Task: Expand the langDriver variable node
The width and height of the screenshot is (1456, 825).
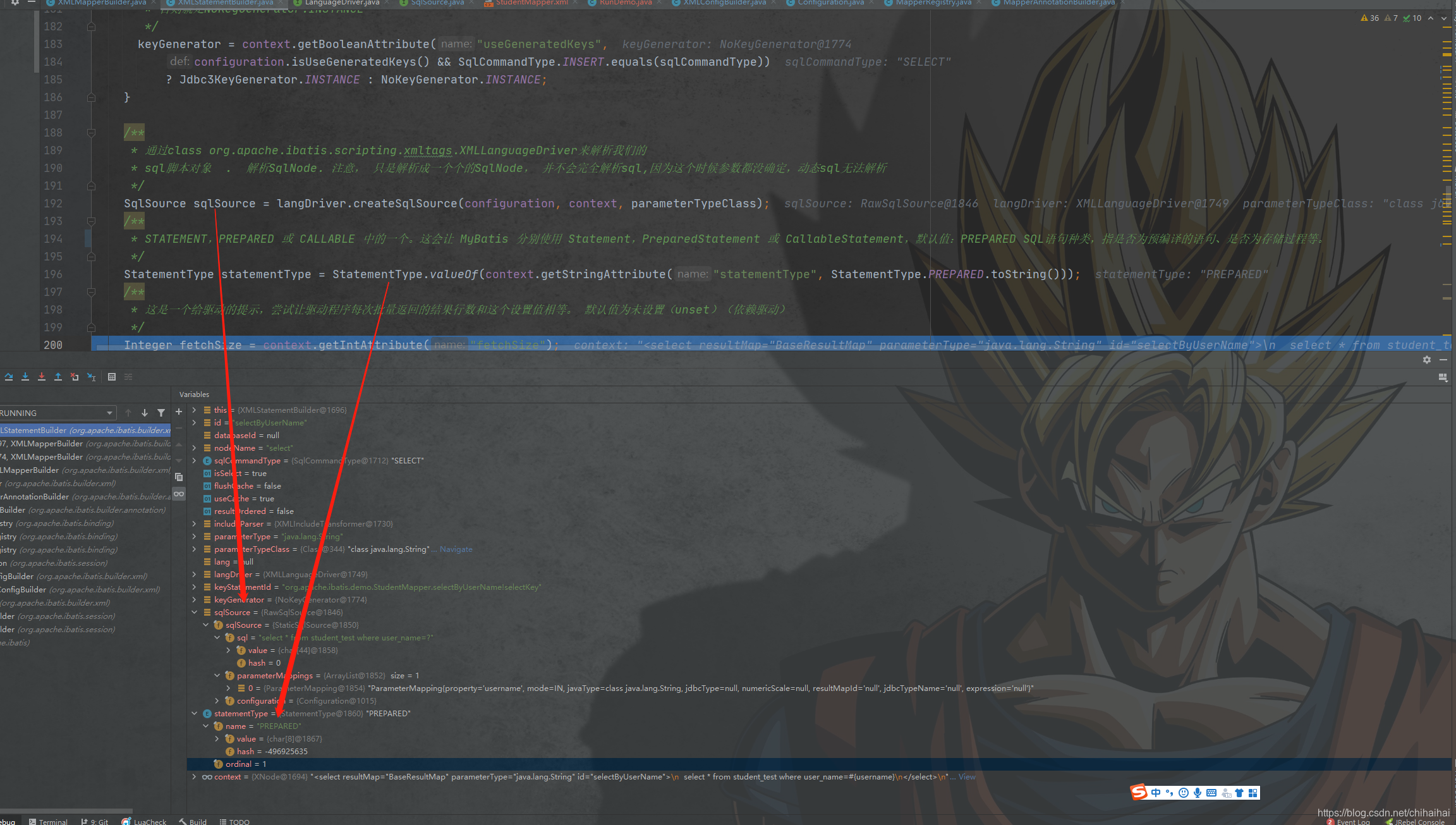Action: (x=194, y=574)
